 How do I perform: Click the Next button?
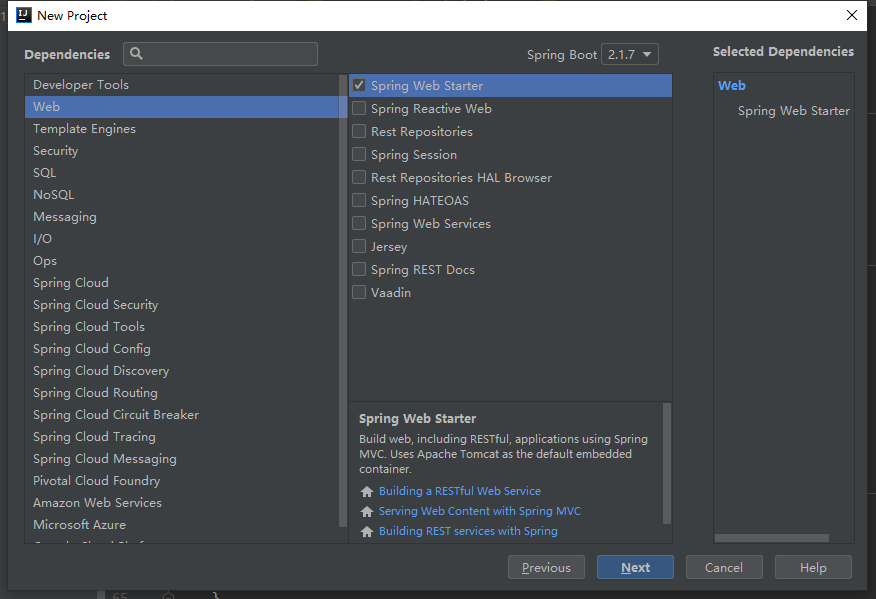[x=635, y=568]
